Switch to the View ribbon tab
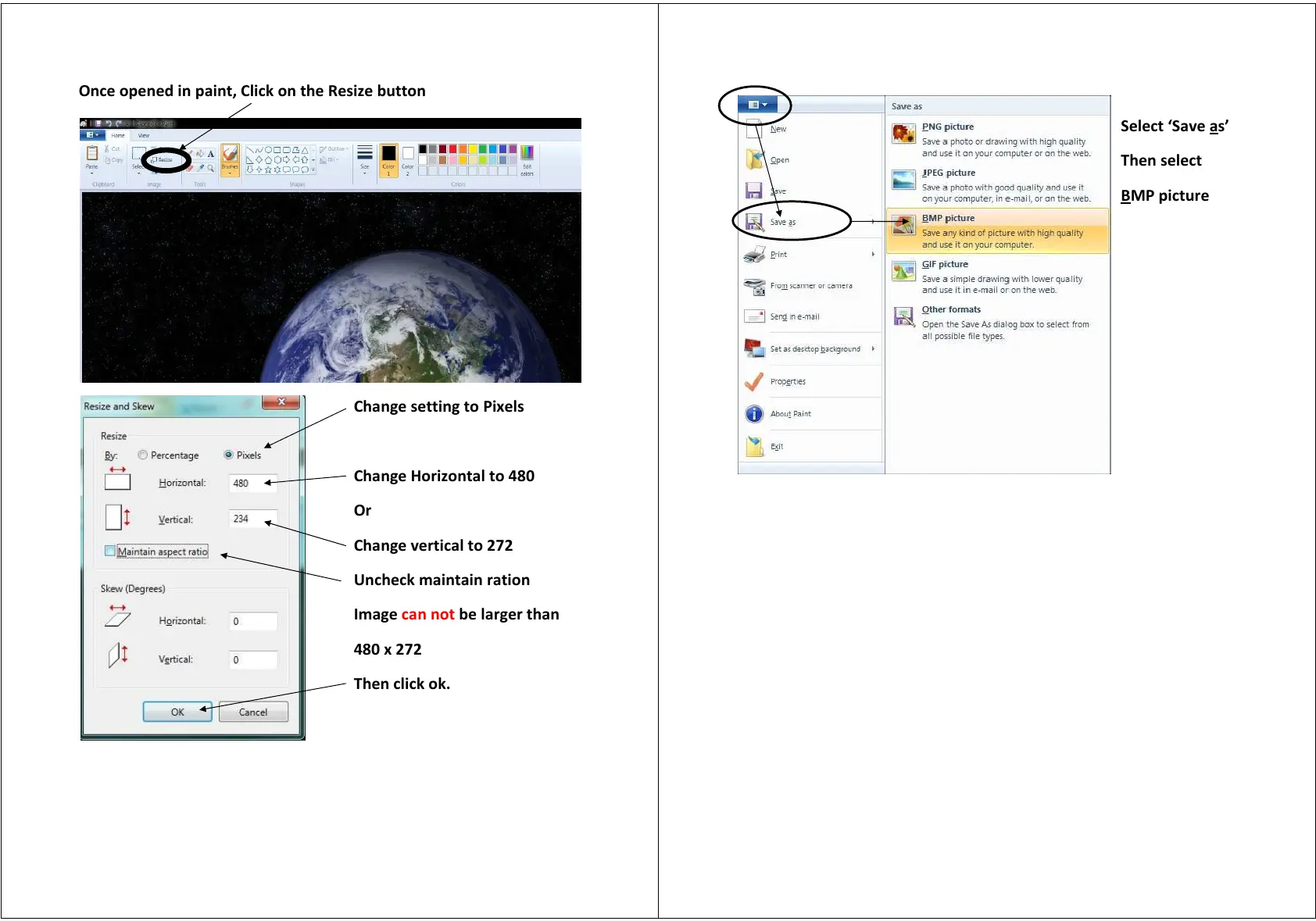This screenshot has height=921, width=1316. 144,135
